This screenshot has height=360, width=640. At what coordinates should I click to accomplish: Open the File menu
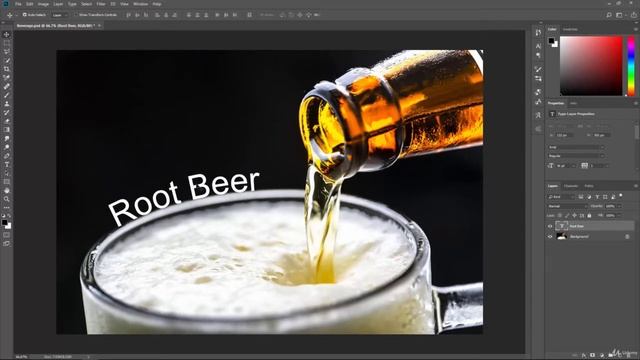tap(18, 4)
